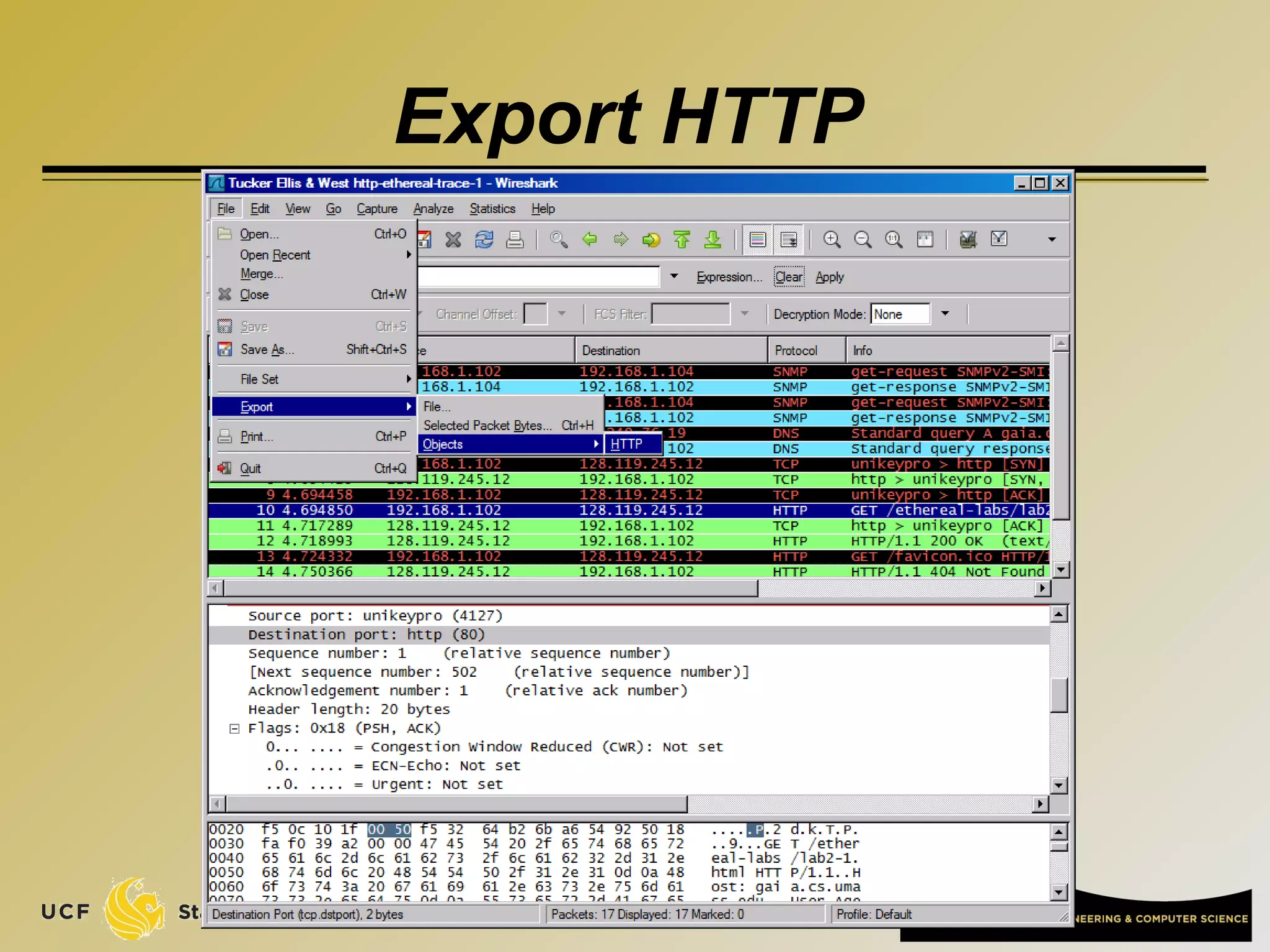Open the Statistics menu
Screen dimensions: 1270x952
coord(492,208)
